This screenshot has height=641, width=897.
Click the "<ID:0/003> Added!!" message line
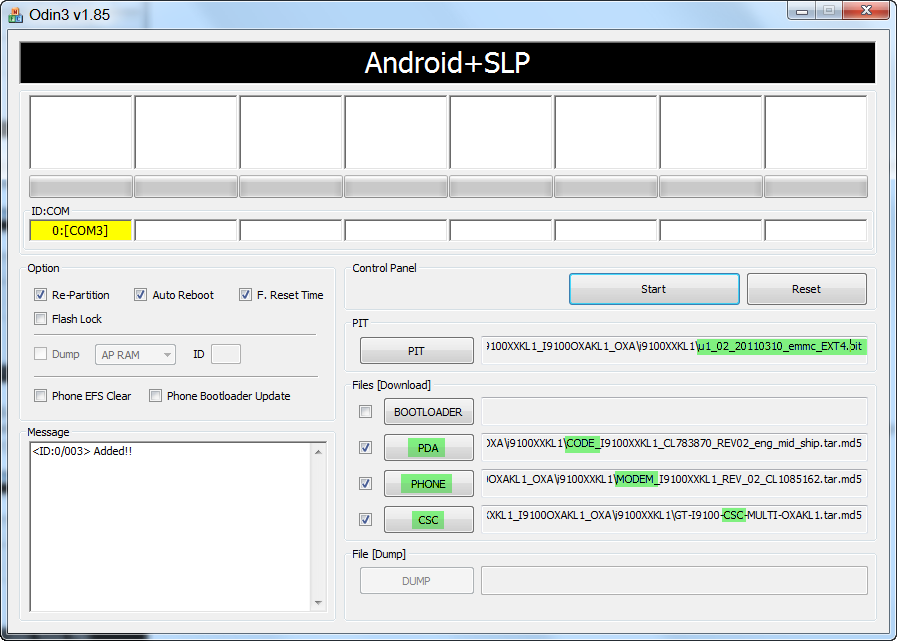click(82, 451)
